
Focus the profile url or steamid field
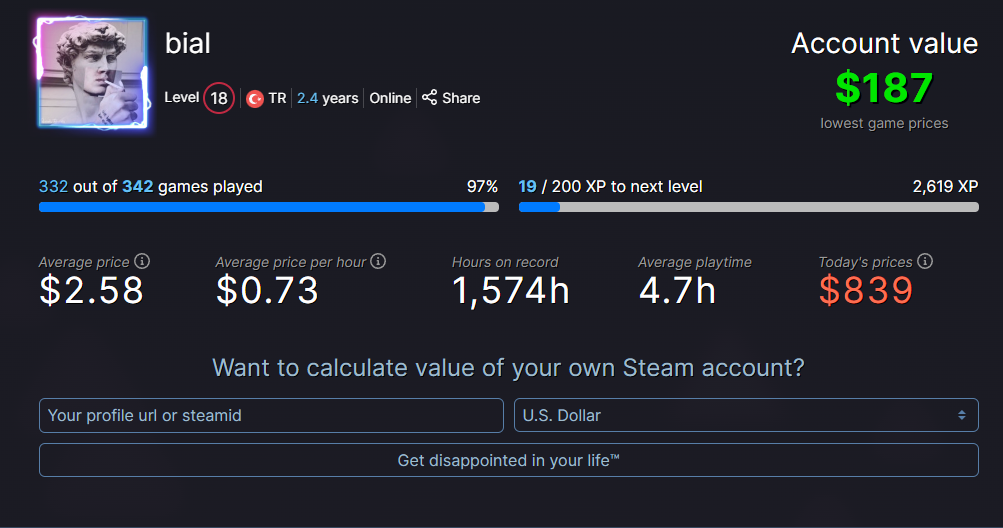(x=271, y=415)
